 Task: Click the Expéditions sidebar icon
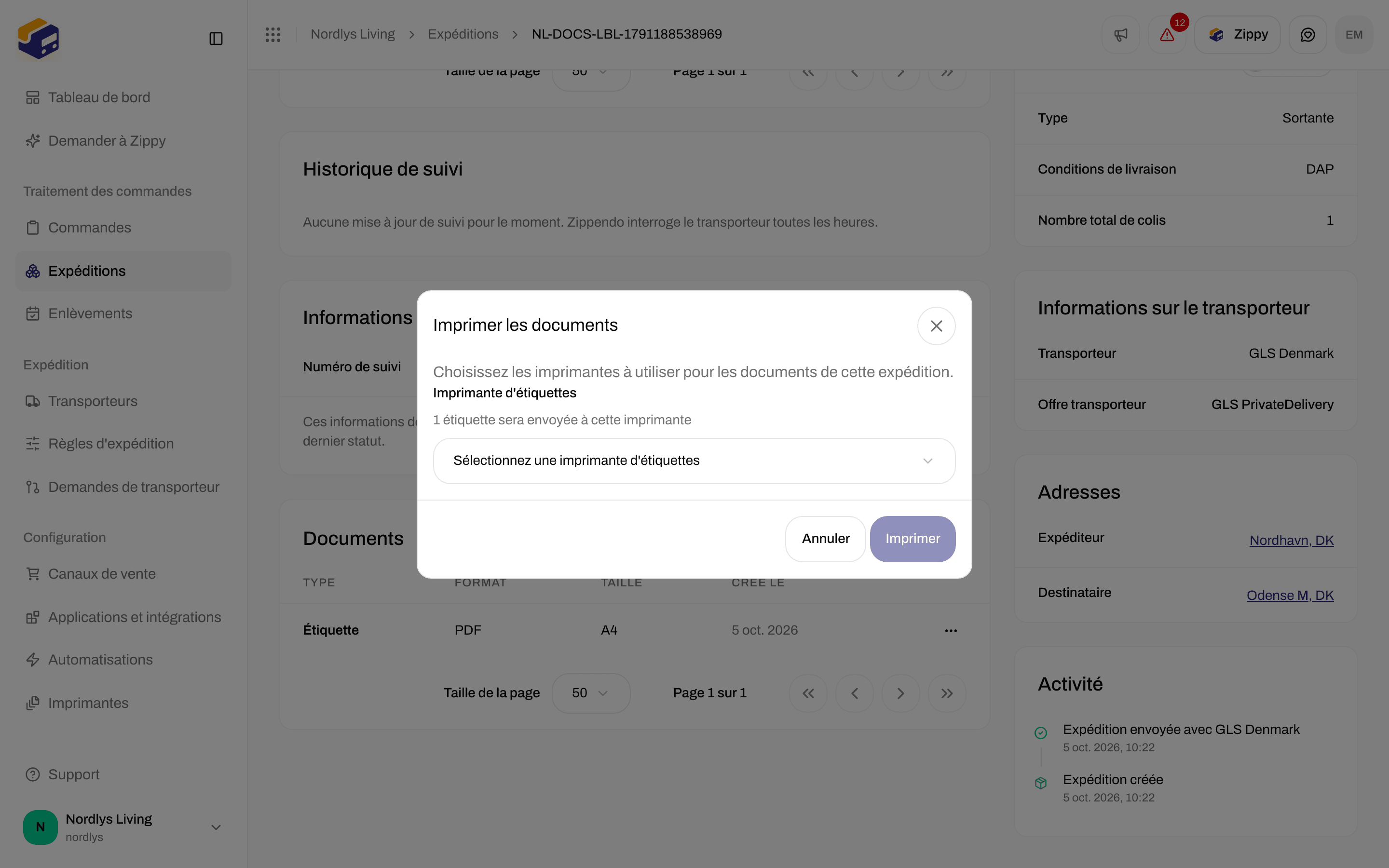click(33, 271)
